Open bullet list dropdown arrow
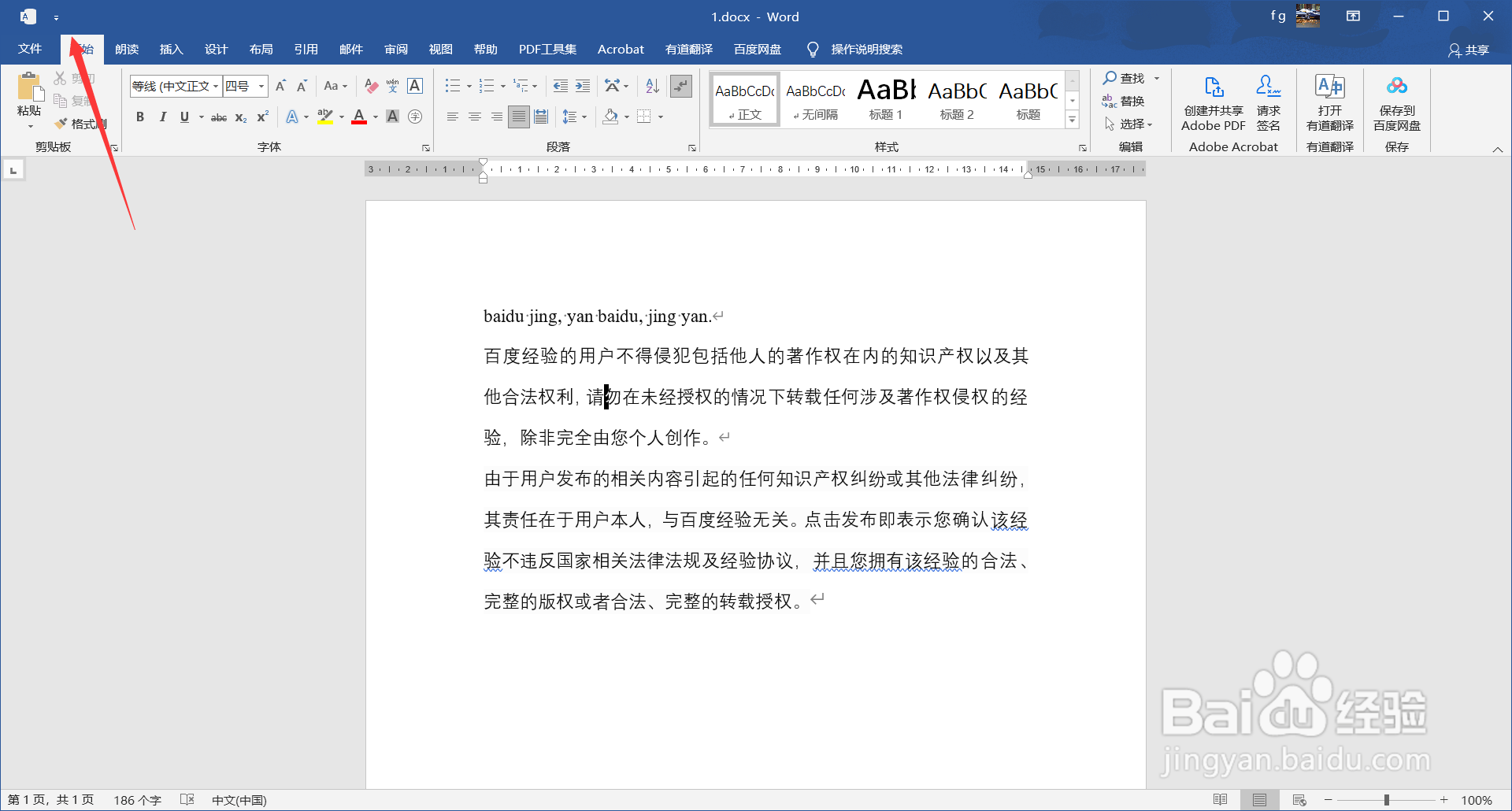The width and height of the screenshot is (1512, 811). pyautogui.click(x=469, y=86)
